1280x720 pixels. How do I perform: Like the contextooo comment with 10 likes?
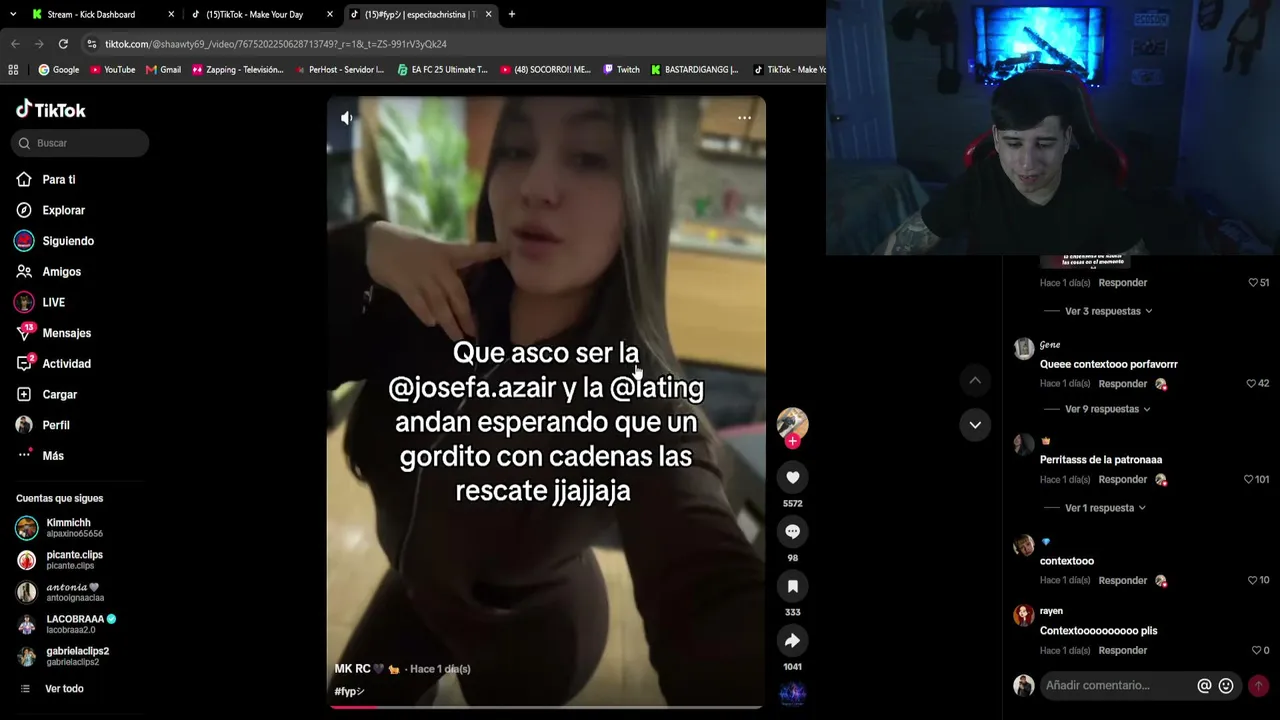click(1252, 581)
